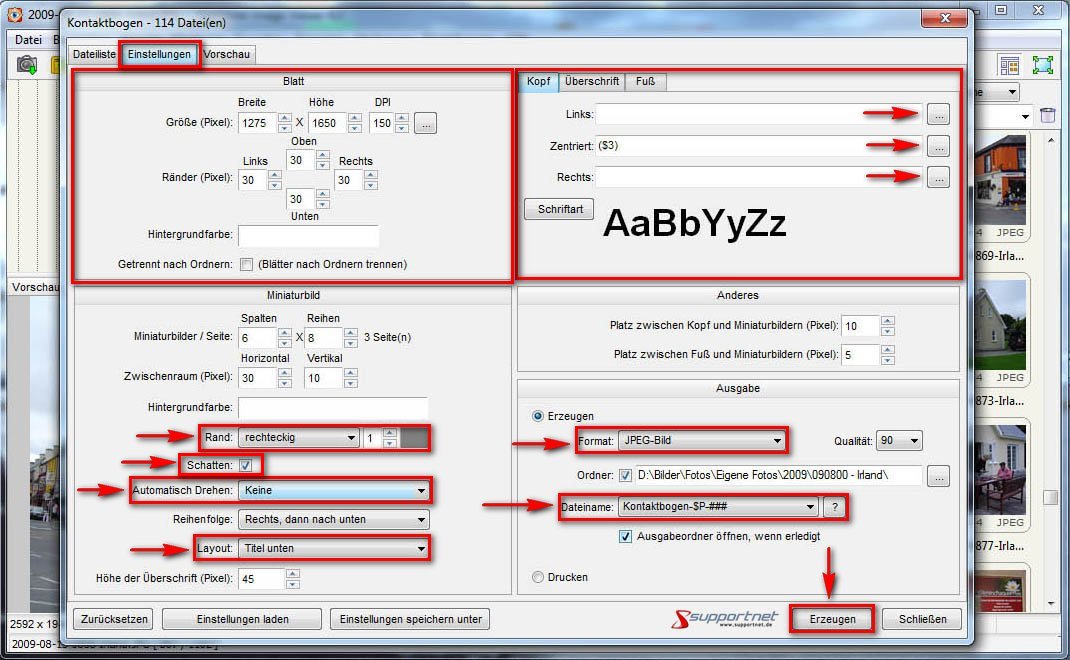Expand the Automatisch Drehen dropdown
Image resolution: width=1070 pixels, height=660 pixels.
click(334, 491)
